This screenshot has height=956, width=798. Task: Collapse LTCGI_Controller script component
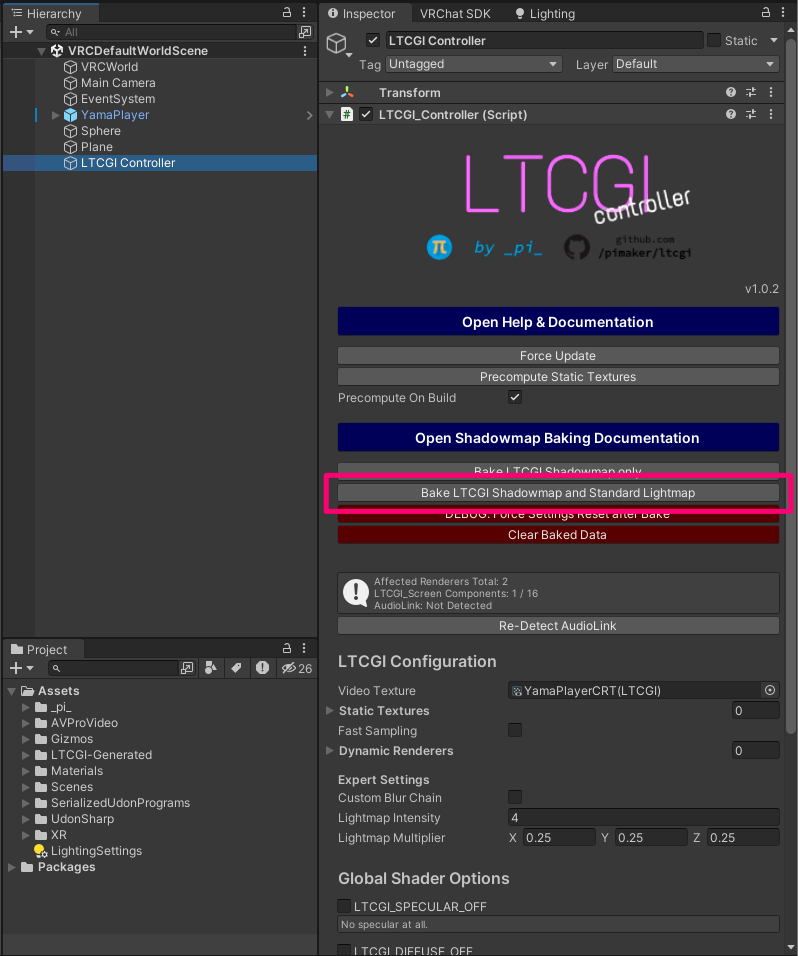point(330,114)
